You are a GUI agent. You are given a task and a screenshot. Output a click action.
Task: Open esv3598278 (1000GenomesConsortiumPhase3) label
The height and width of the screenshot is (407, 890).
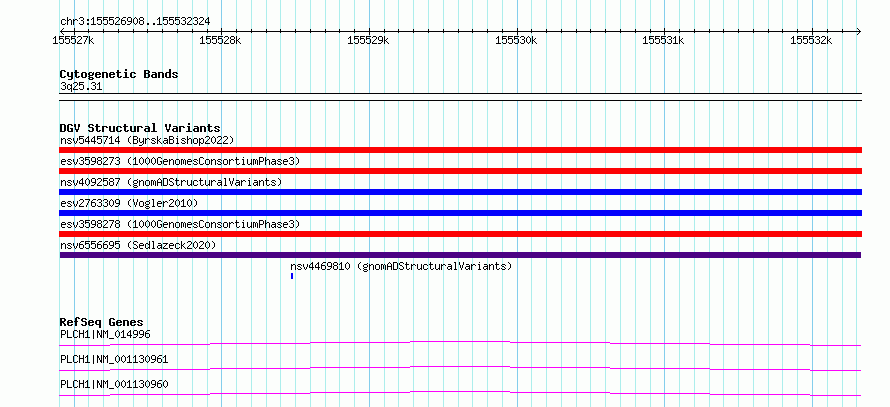tap(180, 224)
